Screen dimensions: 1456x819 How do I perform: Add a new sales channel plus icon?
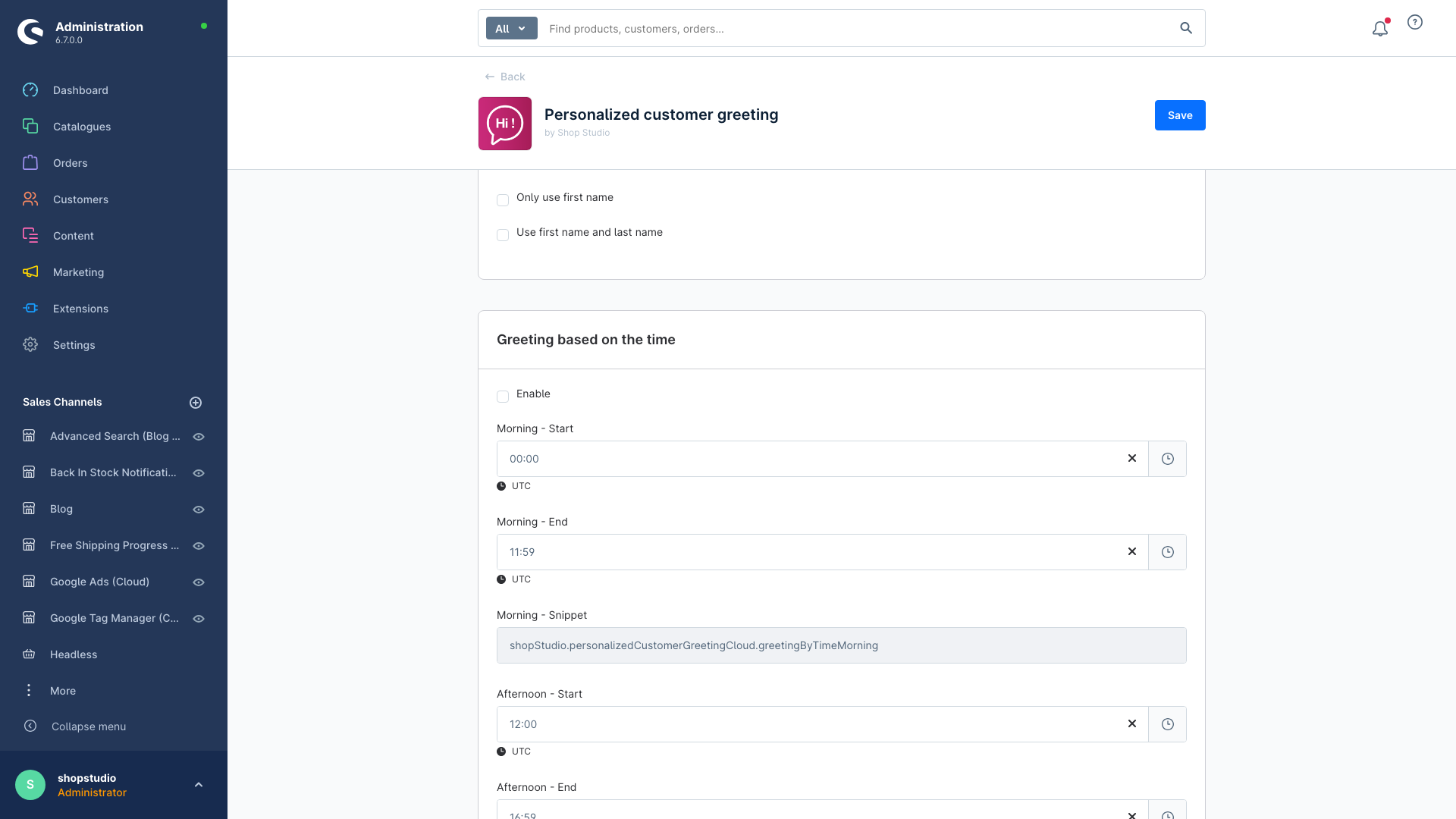(196, 403)
